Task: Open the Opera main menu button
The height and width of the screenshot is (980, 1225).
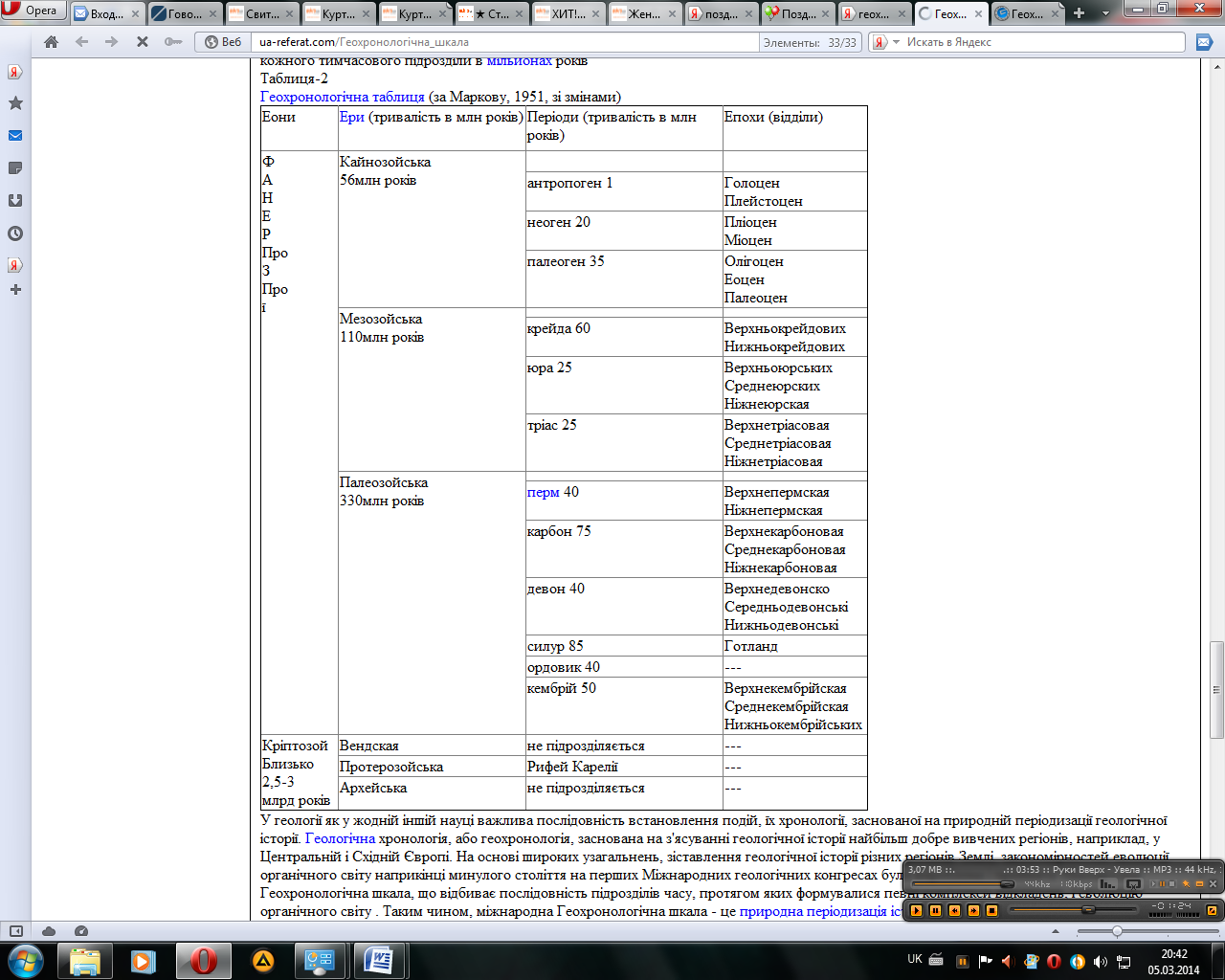Action: (x=33, y=11)
